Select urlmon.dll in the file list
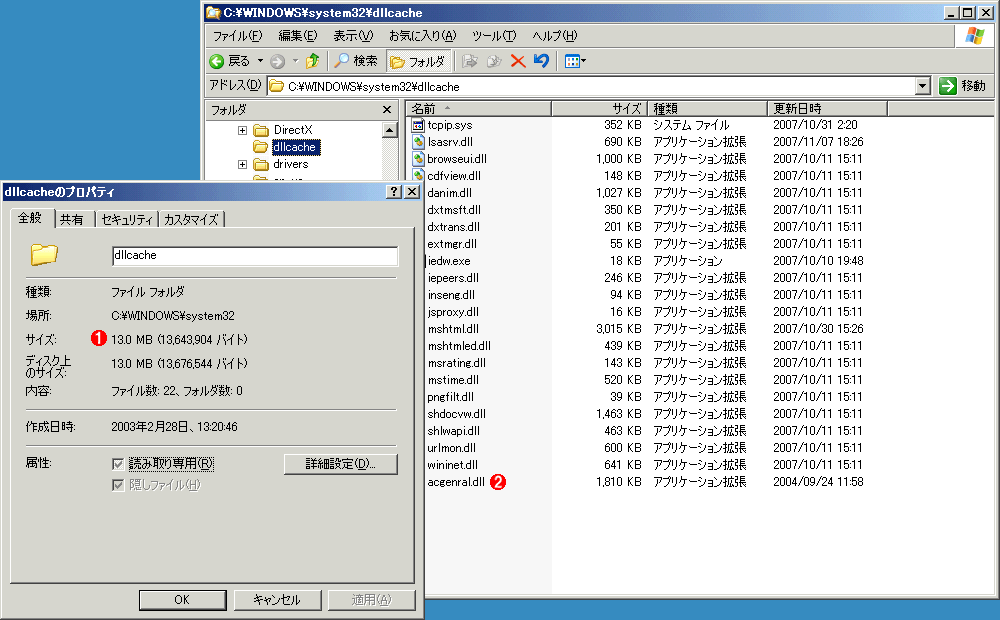Image resolution: width=1000 pixels, height=620 pixels. (x=452, y=448)
